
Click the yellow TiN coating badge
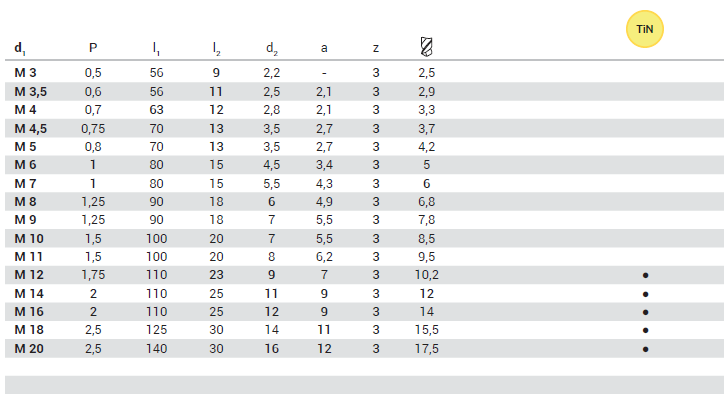[x=645, y=29]
